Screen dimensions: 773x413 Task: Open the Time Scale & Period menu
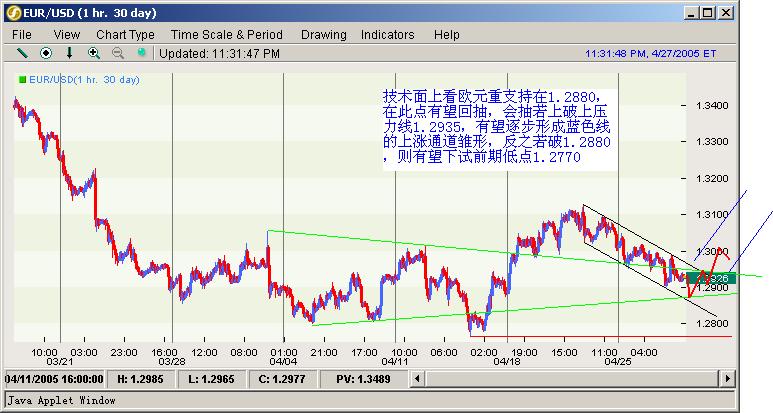(227, 34)
